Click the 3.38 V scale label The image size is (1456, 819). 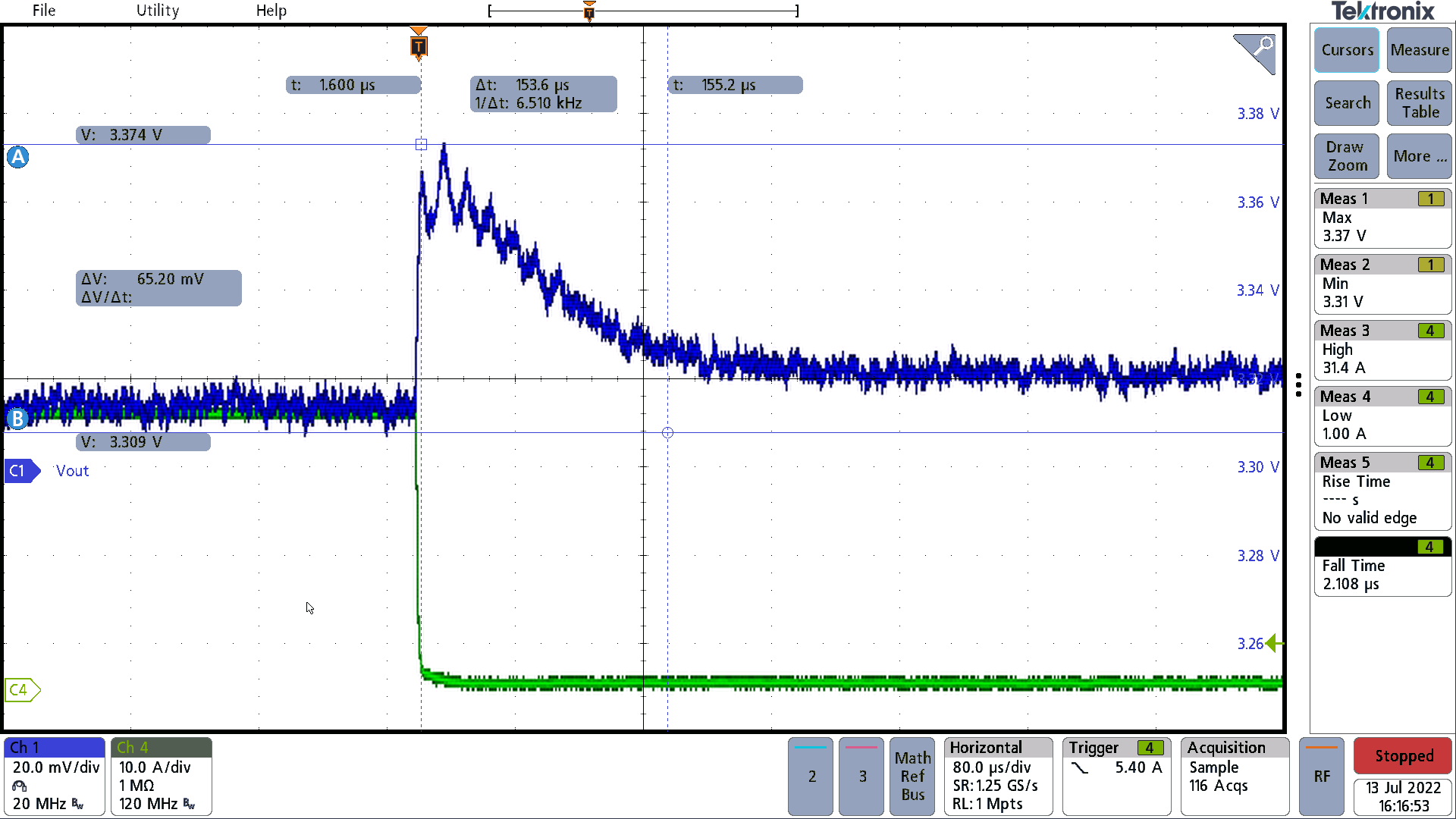(1258, 114)
